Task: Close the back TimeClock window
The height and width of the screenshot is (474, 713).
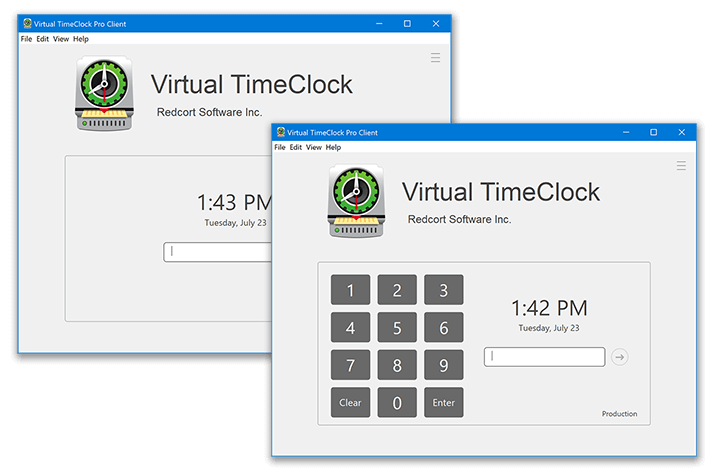Action: click(436, 24)
